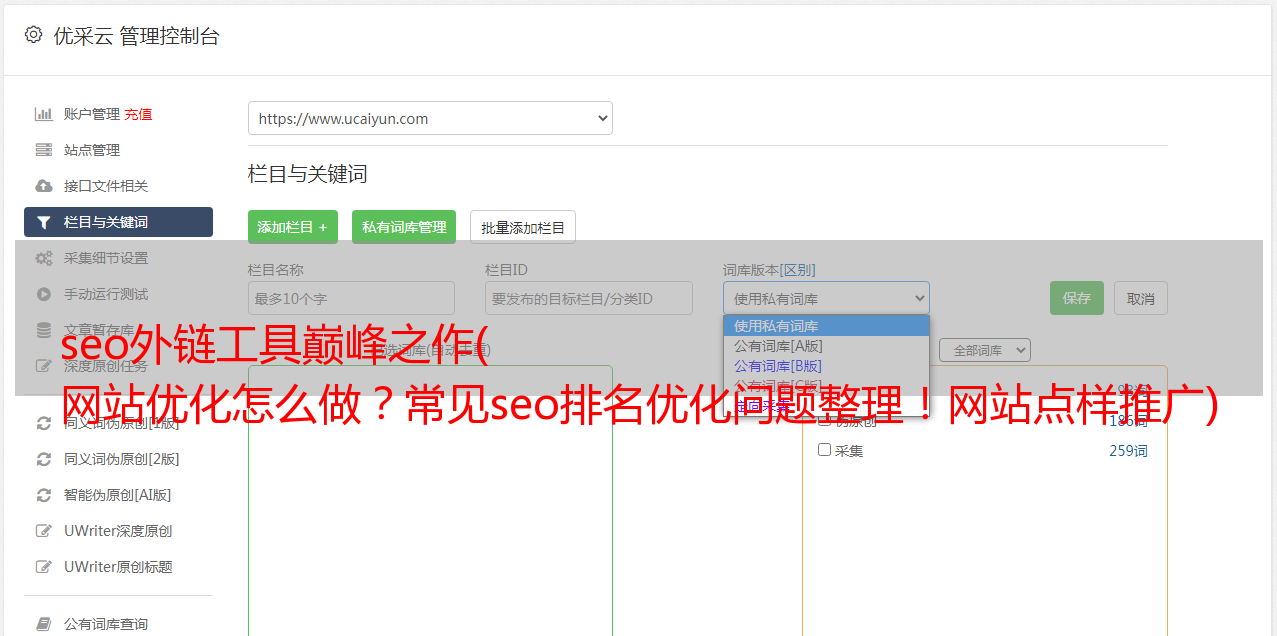The height and width of the screenshot is (636, 1277).
Task: Click the cloud upload icon for 接口文件相关
Action: point(44,186)
